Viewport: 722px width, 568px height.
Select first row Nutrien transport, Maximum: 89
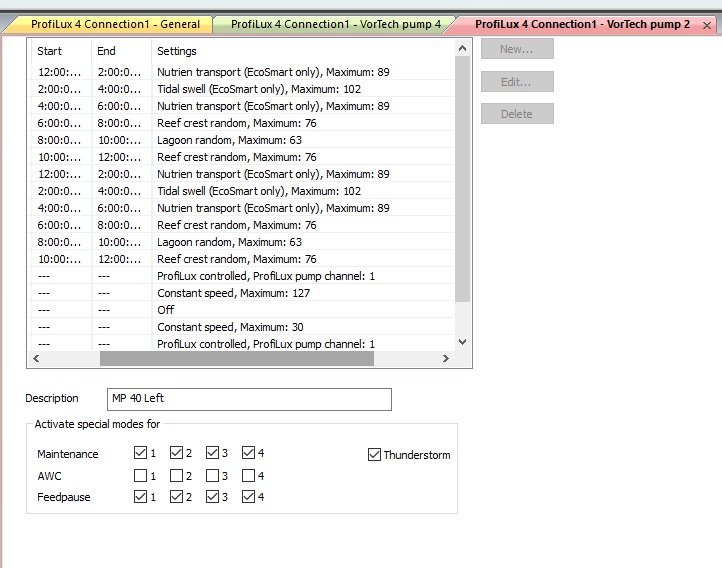coord(242,72)
